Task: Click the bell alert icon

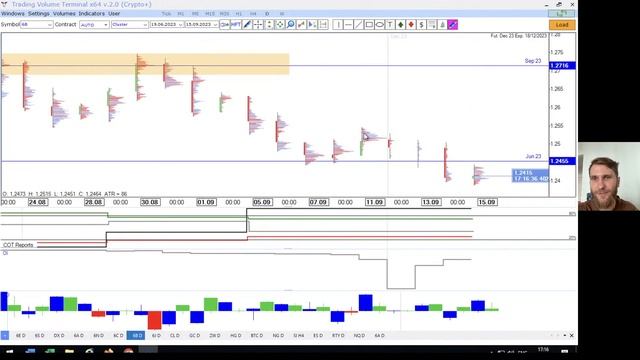Action: pos(442,24)
